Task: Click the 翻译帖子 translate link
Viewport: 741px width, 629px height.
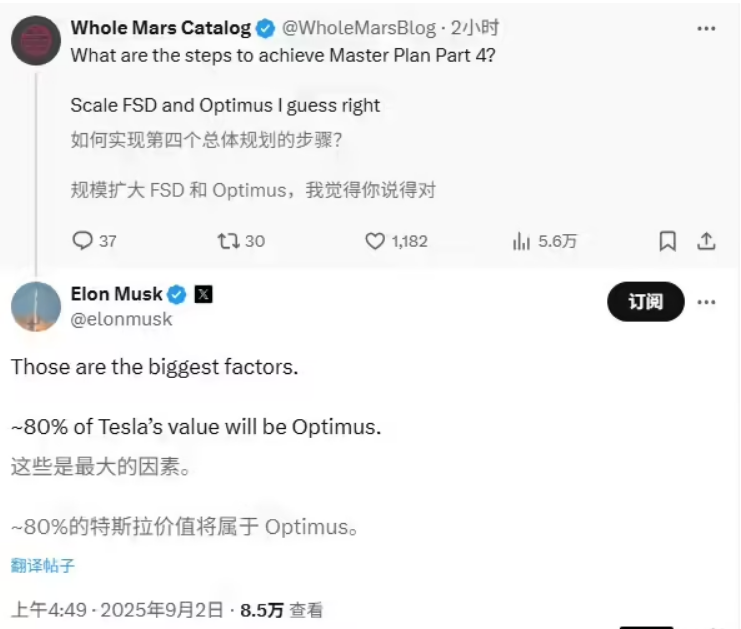Action: coord(43,565)
